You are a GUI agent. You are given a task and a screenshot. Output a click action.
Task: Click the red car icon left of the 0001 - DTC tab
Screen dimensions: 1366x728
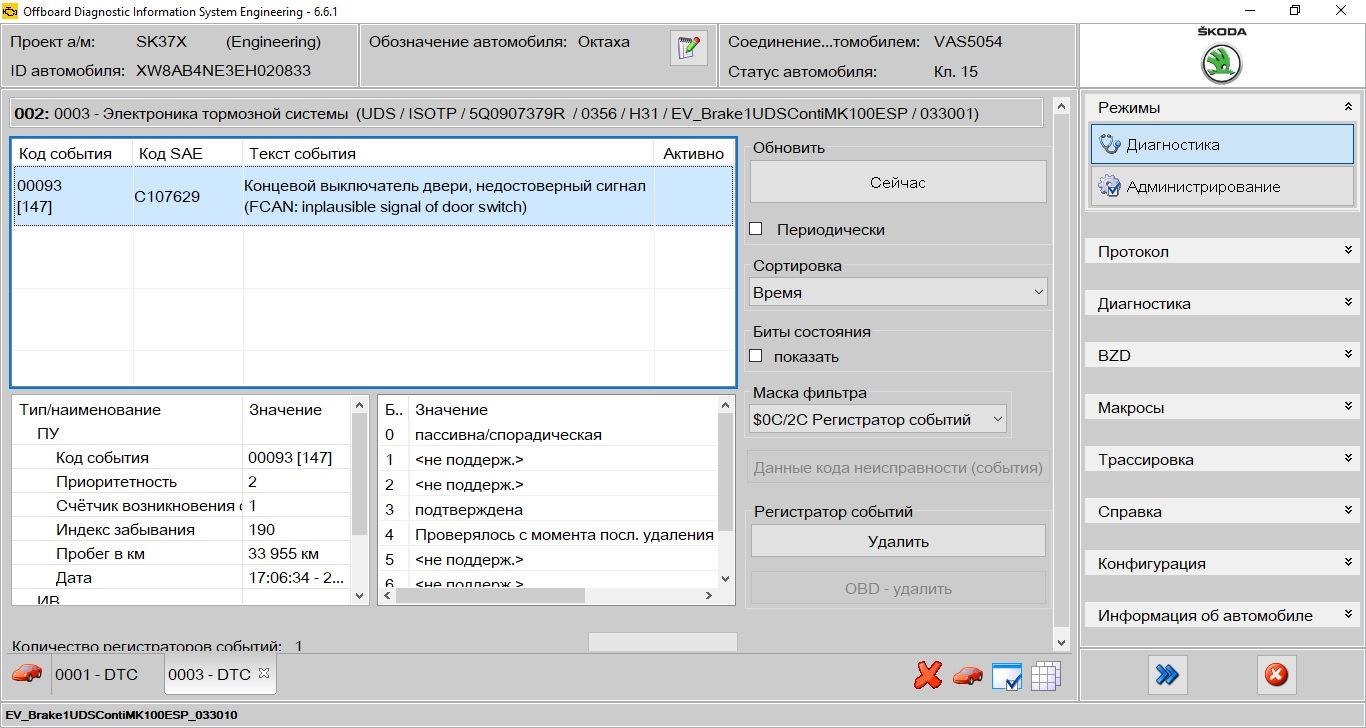coord(26,674)
